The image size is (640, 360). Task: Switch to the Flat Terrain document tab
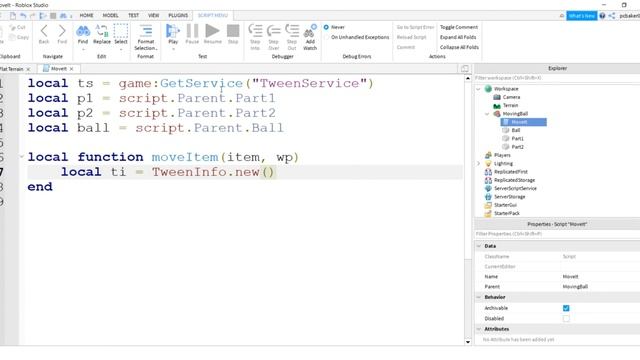[12, 69]
